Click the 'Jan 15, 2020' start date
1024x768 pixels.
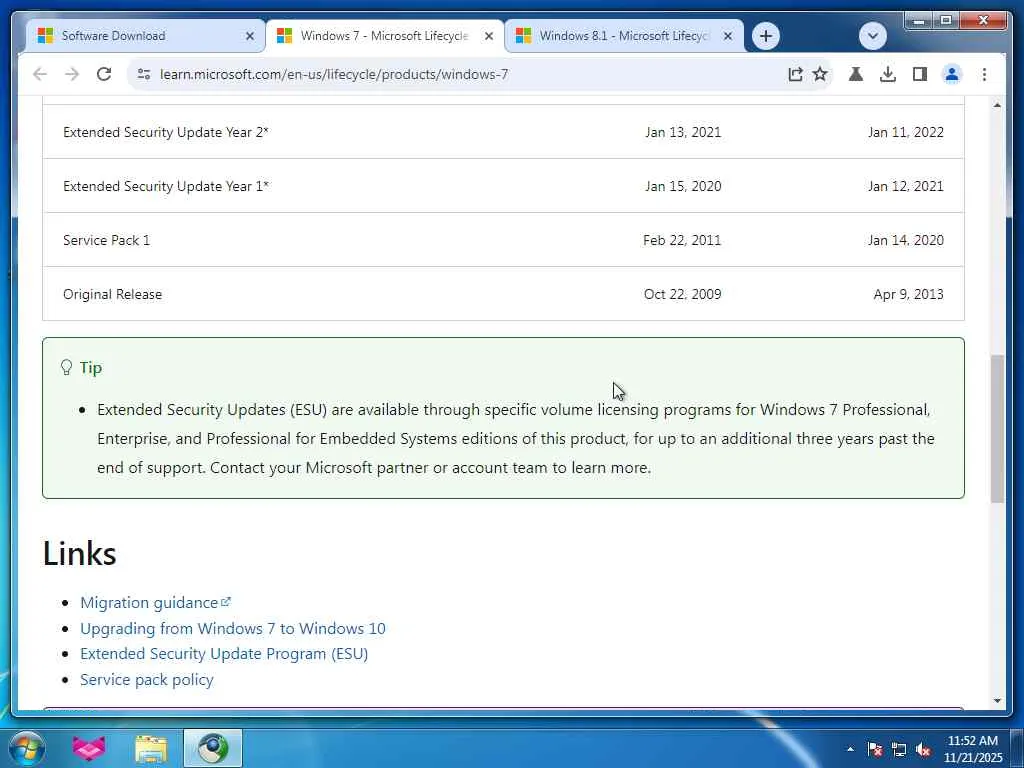683,186
